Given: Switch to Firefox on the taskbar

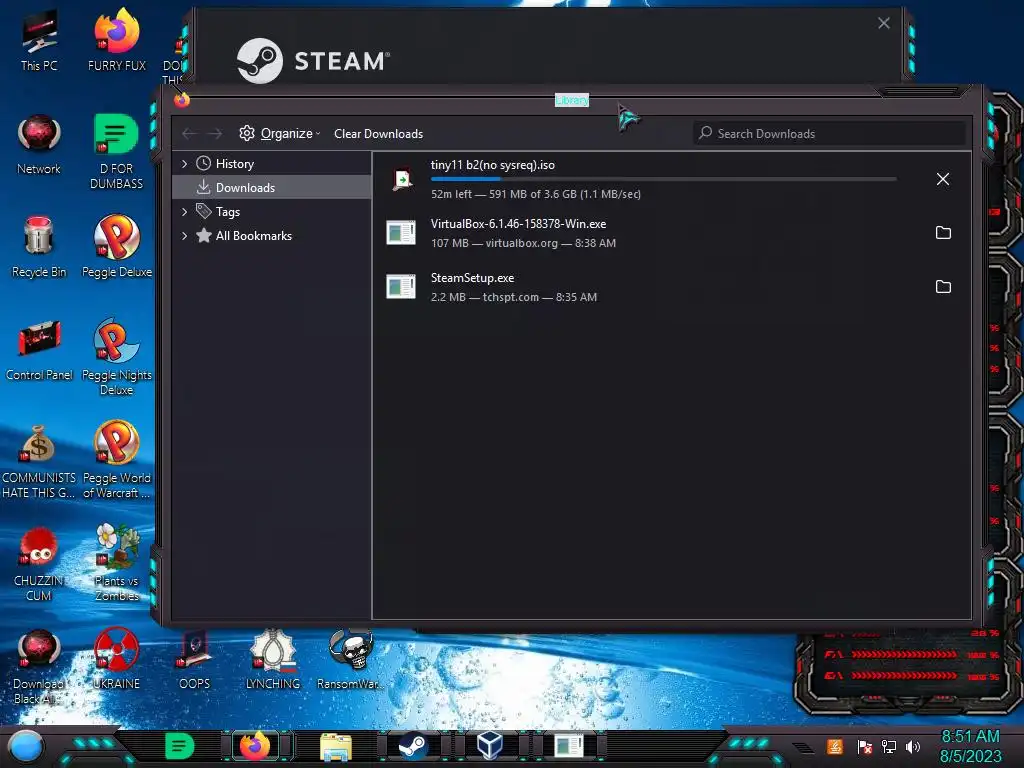Looking at the screenshot, I should [255, 746].
